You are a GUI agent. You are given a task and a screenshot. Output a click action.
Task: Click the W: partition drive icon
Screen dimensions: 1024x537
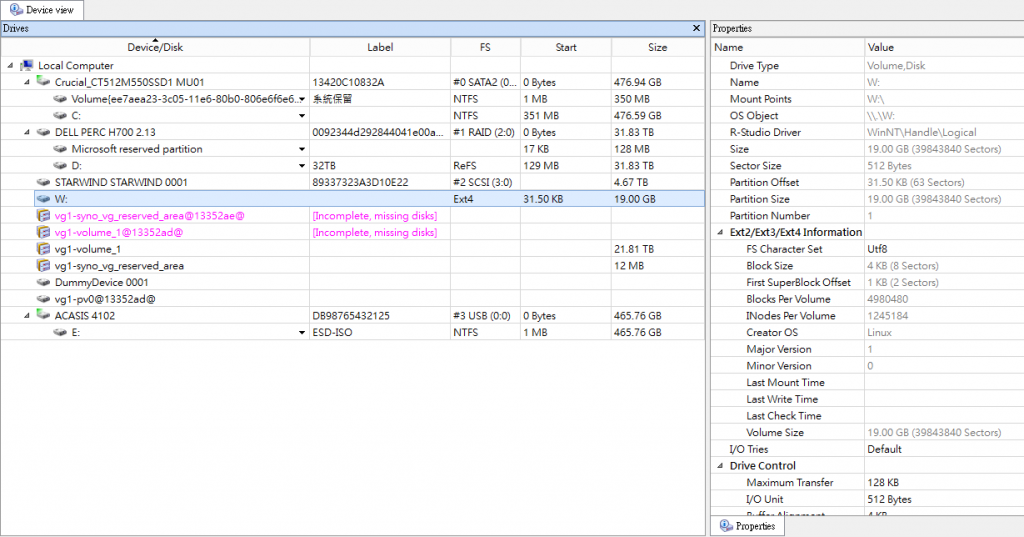pos(43,199)
